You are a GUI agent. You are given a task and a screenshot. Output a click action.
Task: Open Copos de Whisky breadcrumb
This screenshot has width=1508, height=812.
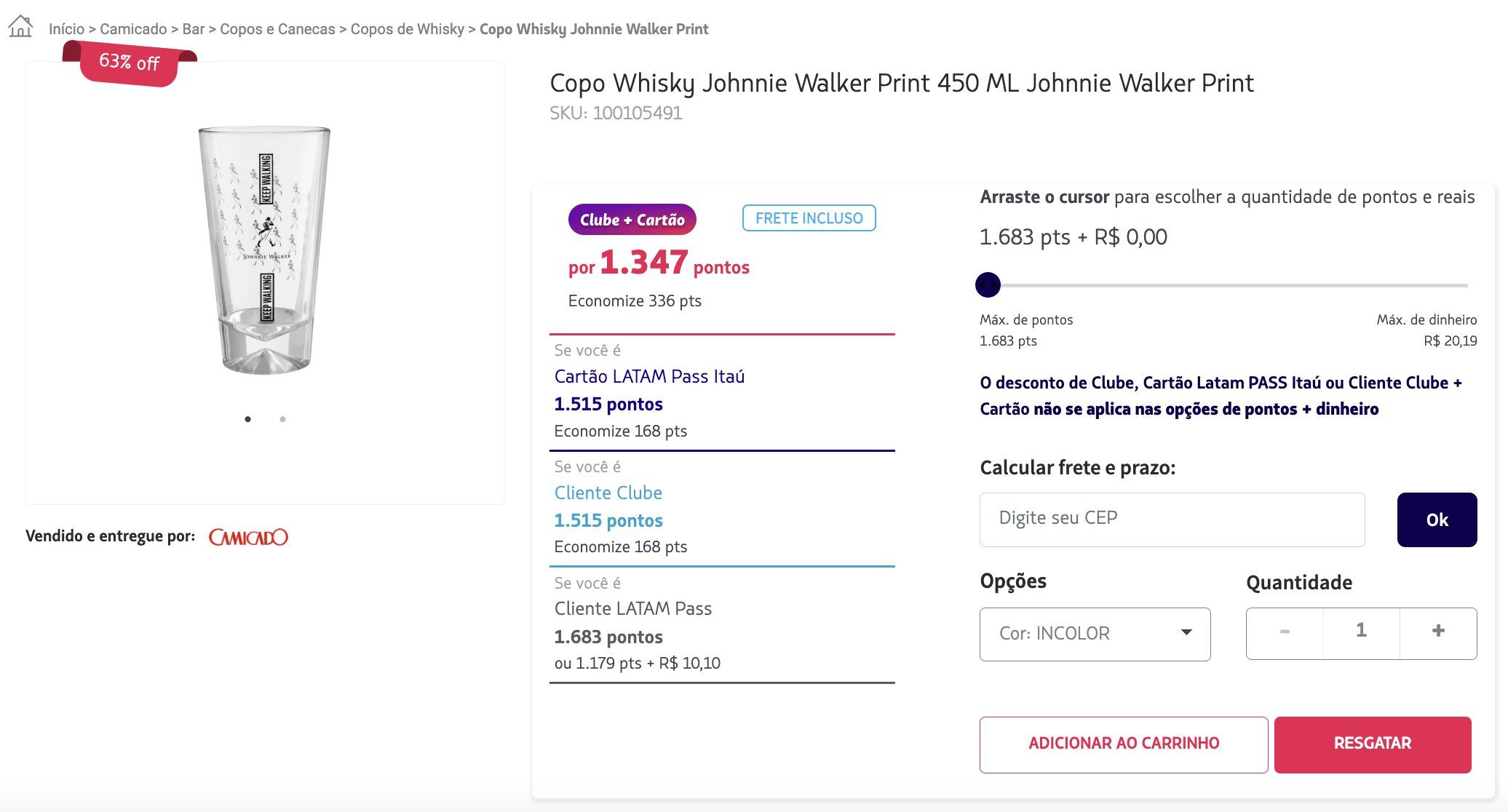tap(407, 29)
